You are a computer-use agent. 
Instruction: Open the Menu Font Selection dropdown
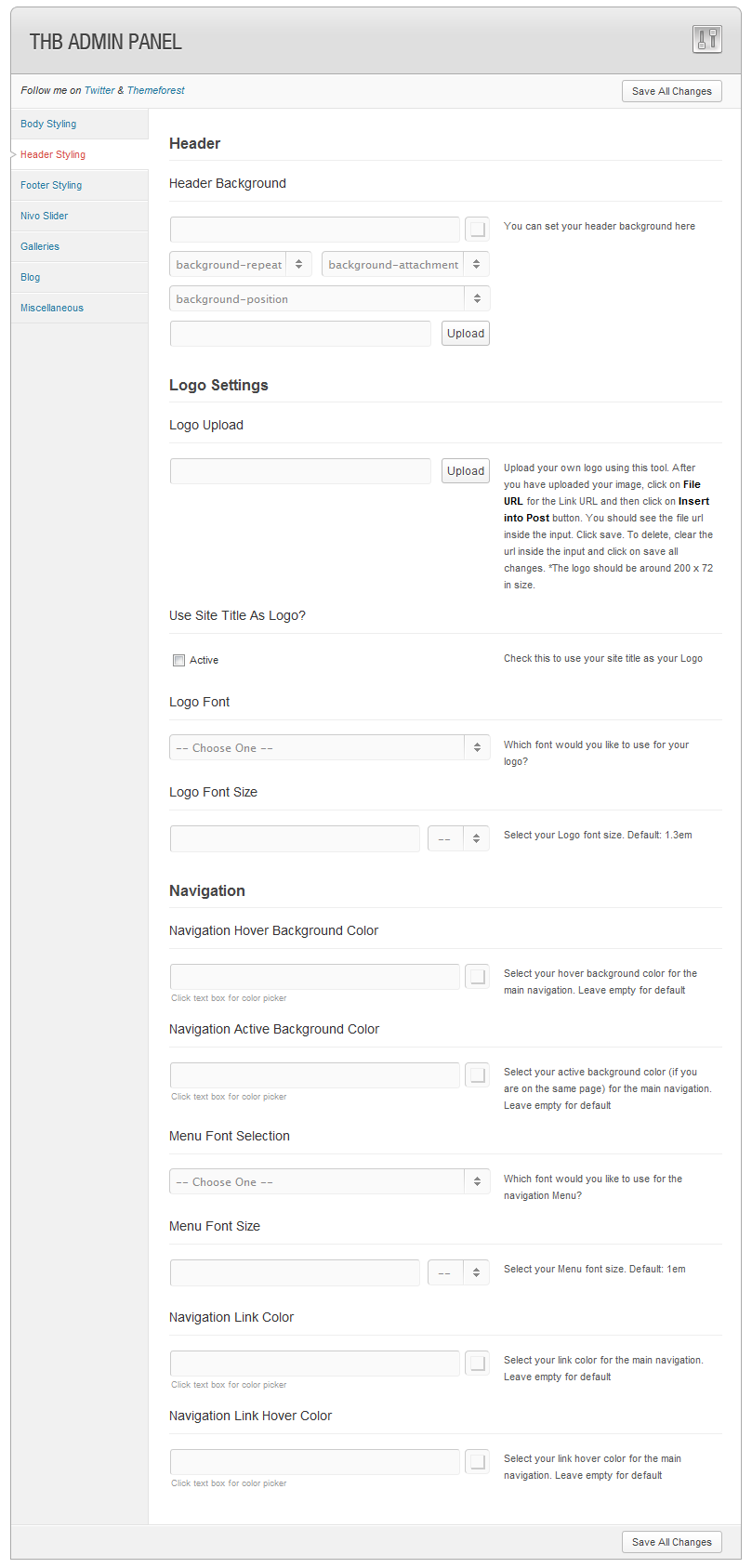[x=329, y=1182]
